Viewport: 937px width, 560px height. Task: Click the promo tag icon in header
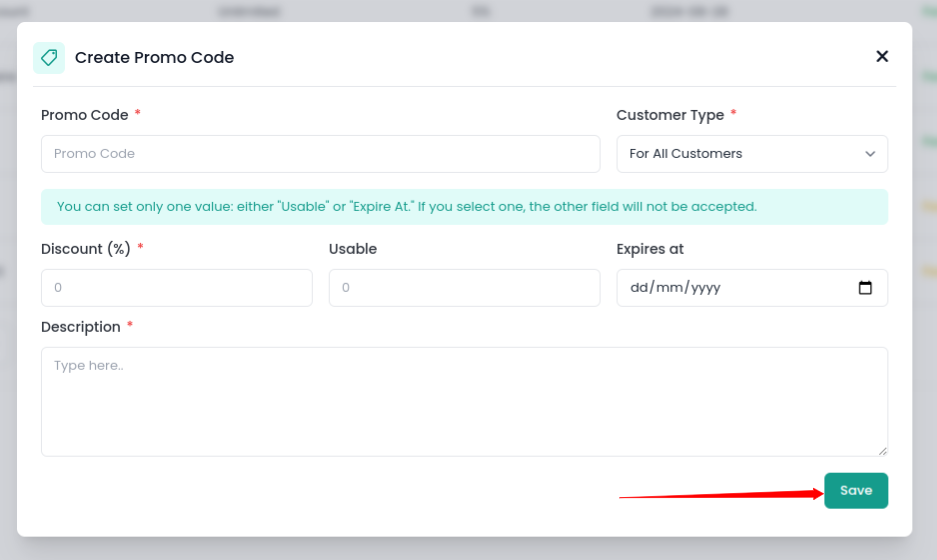click(49, 58)
